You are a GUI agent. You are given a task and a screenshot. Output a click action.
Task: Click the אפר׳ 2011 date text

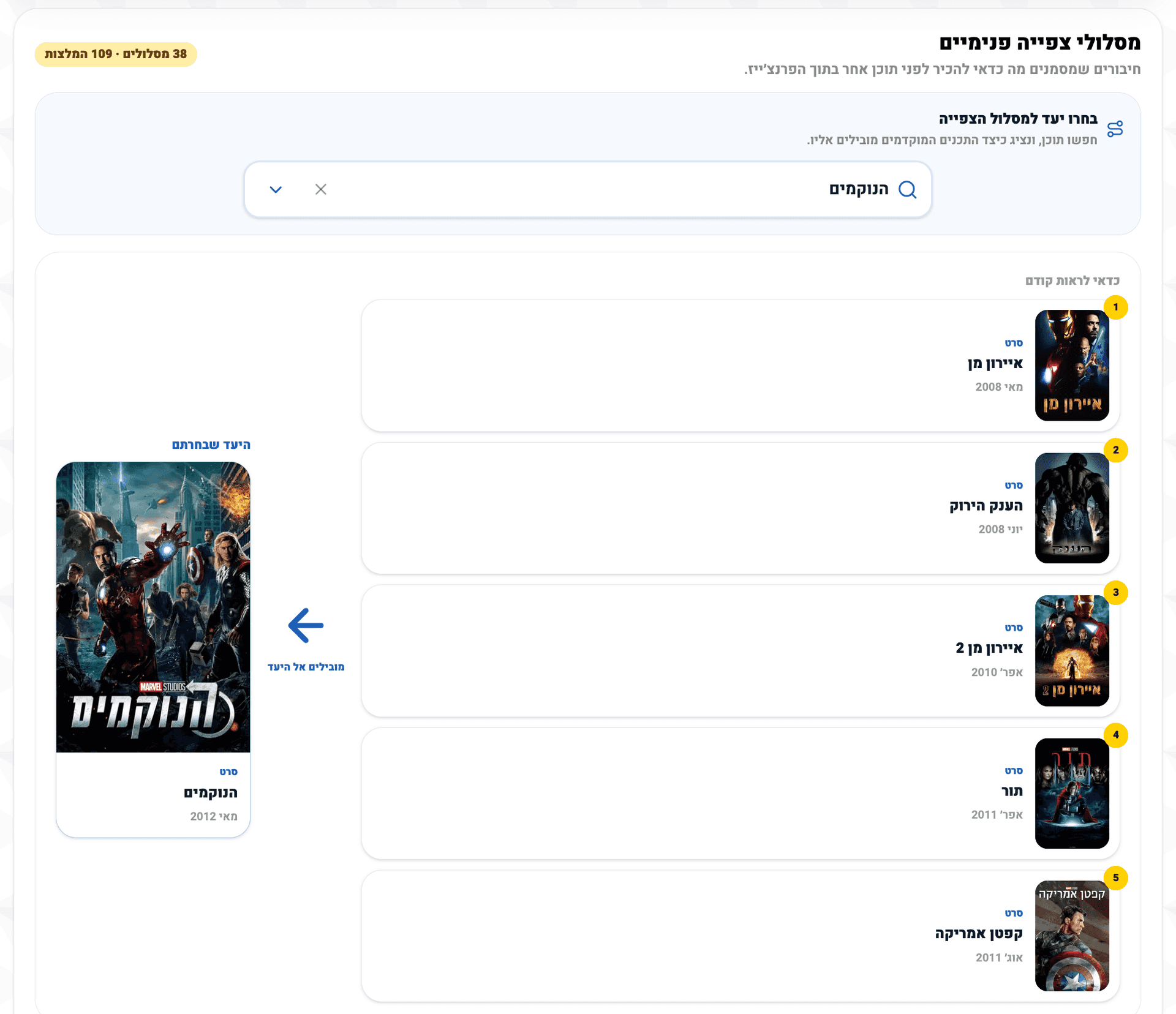[x=997, y=815]
